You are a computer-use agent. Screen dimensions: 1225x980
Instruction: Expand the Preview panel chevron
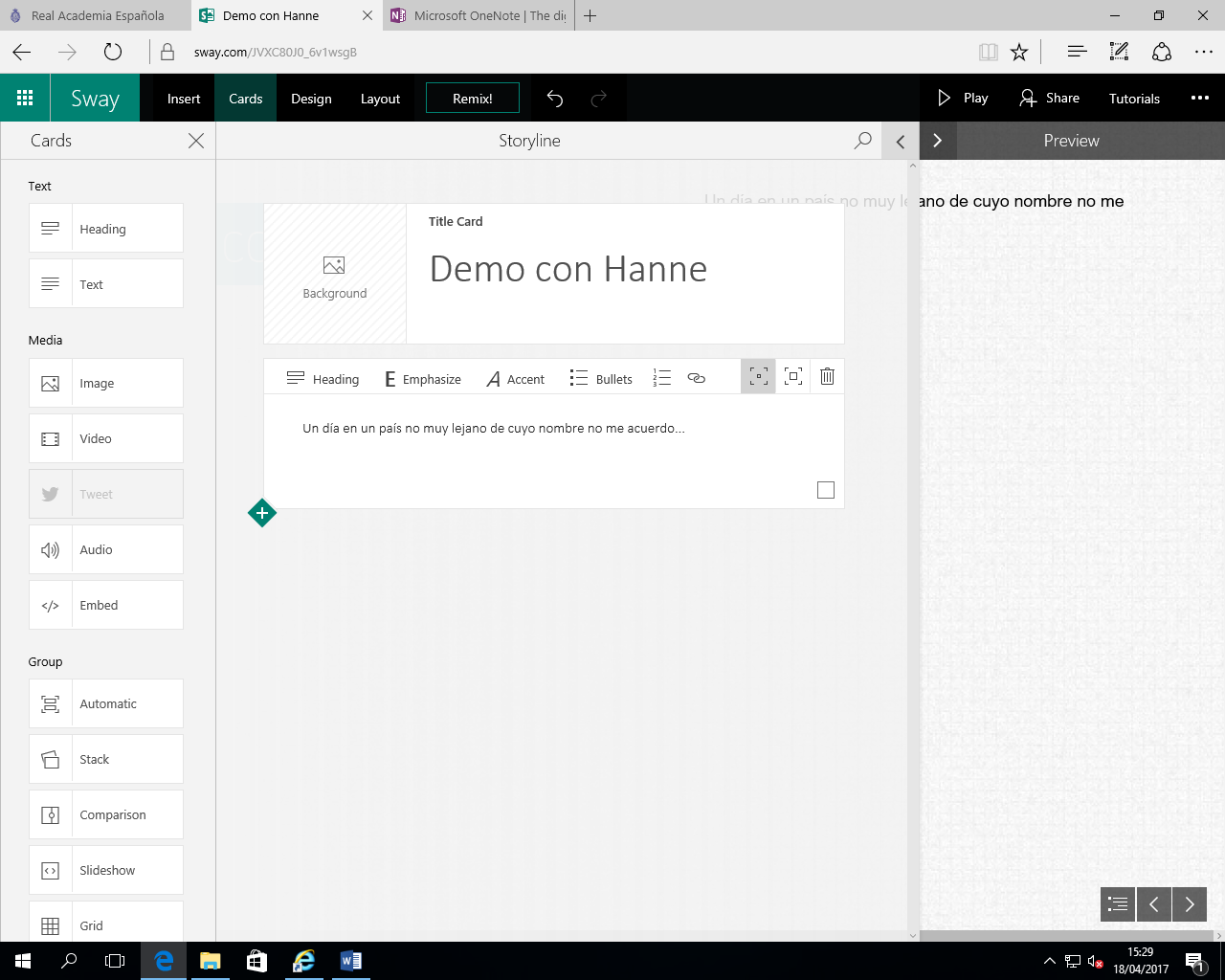point(938,141)
